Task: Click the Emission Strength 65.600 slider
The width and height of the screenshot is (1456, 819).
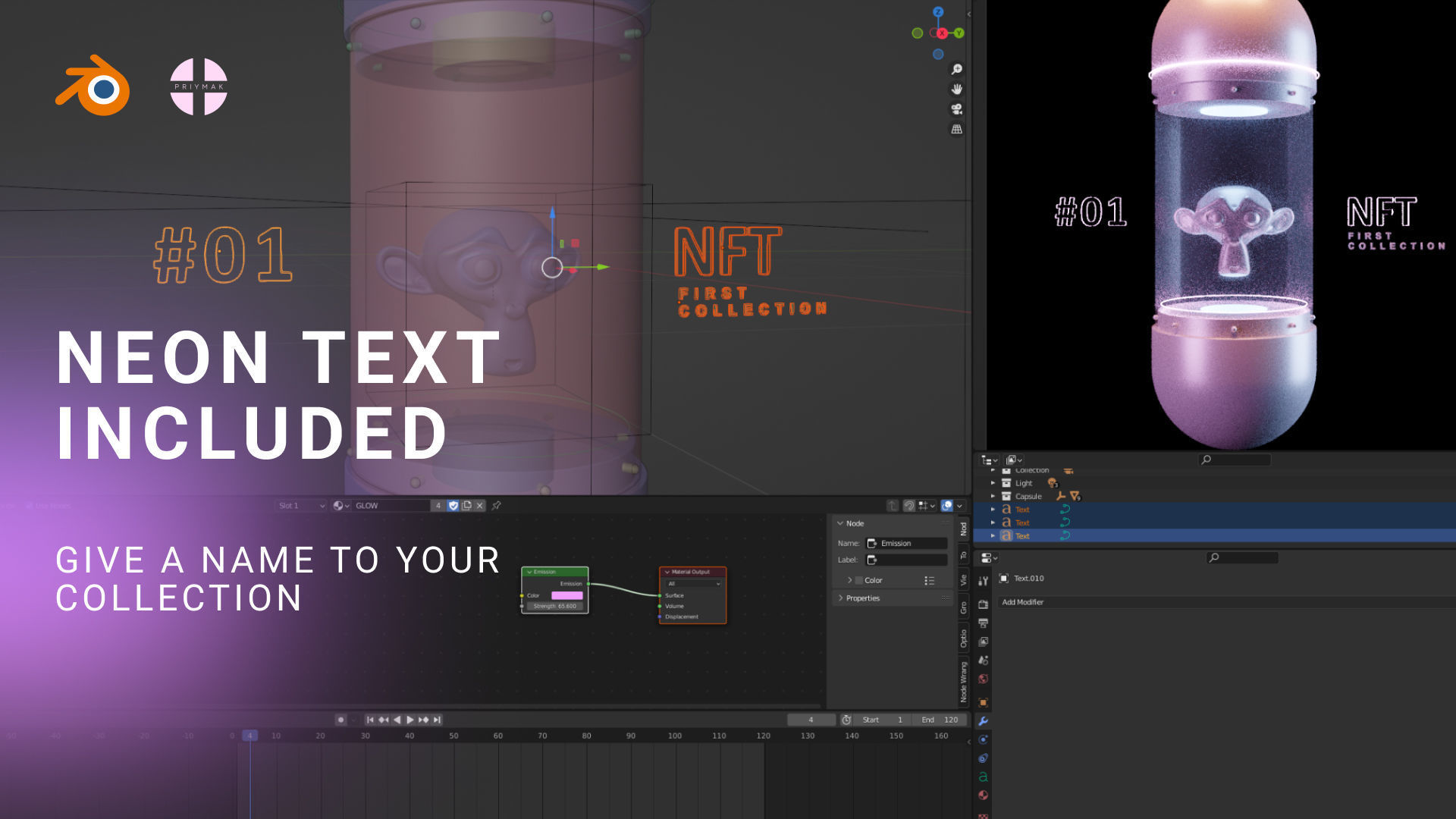Action: coord(555,607)
